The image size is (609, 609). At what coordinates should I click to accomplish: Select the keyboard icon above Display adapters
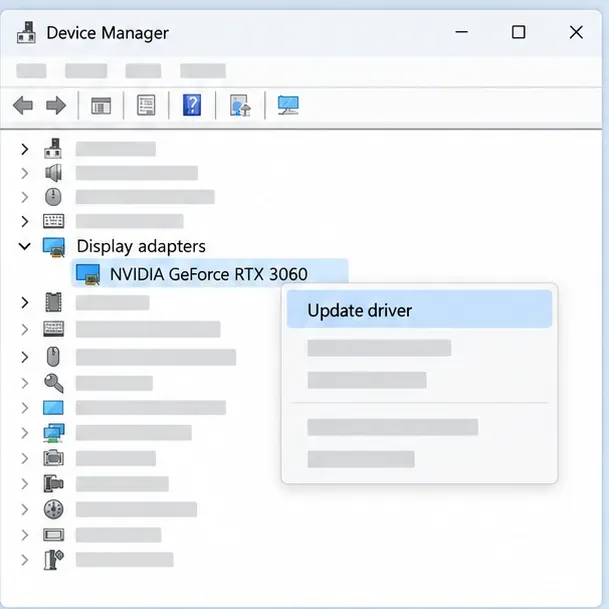click(53, 221)
